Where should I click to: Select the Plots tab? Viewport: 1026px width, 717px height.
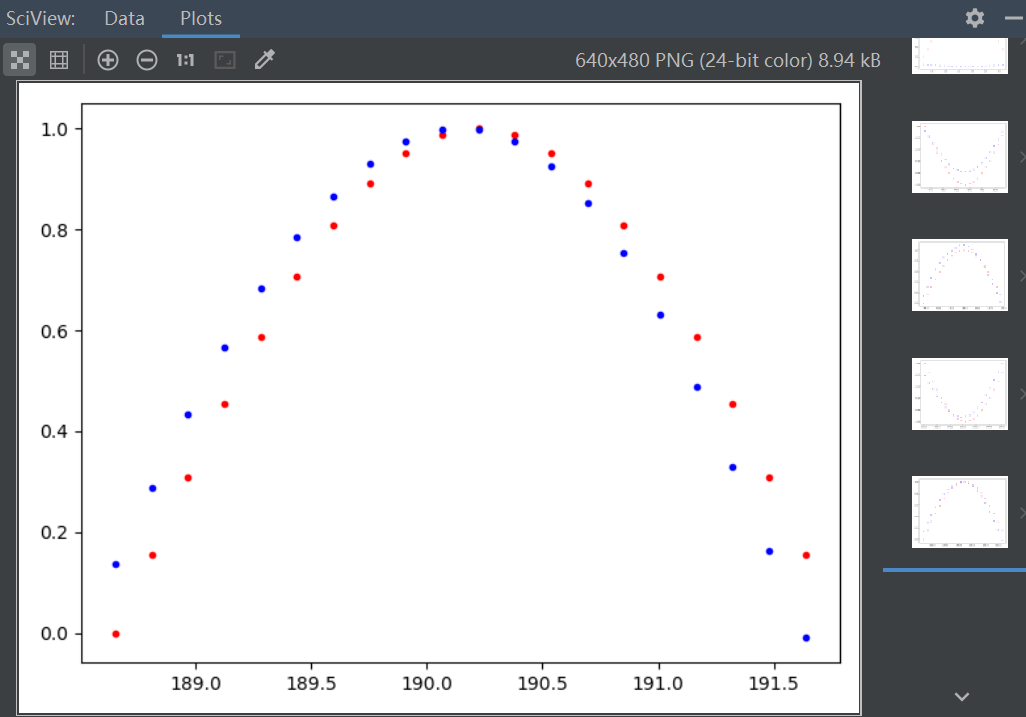coord(201,18)
